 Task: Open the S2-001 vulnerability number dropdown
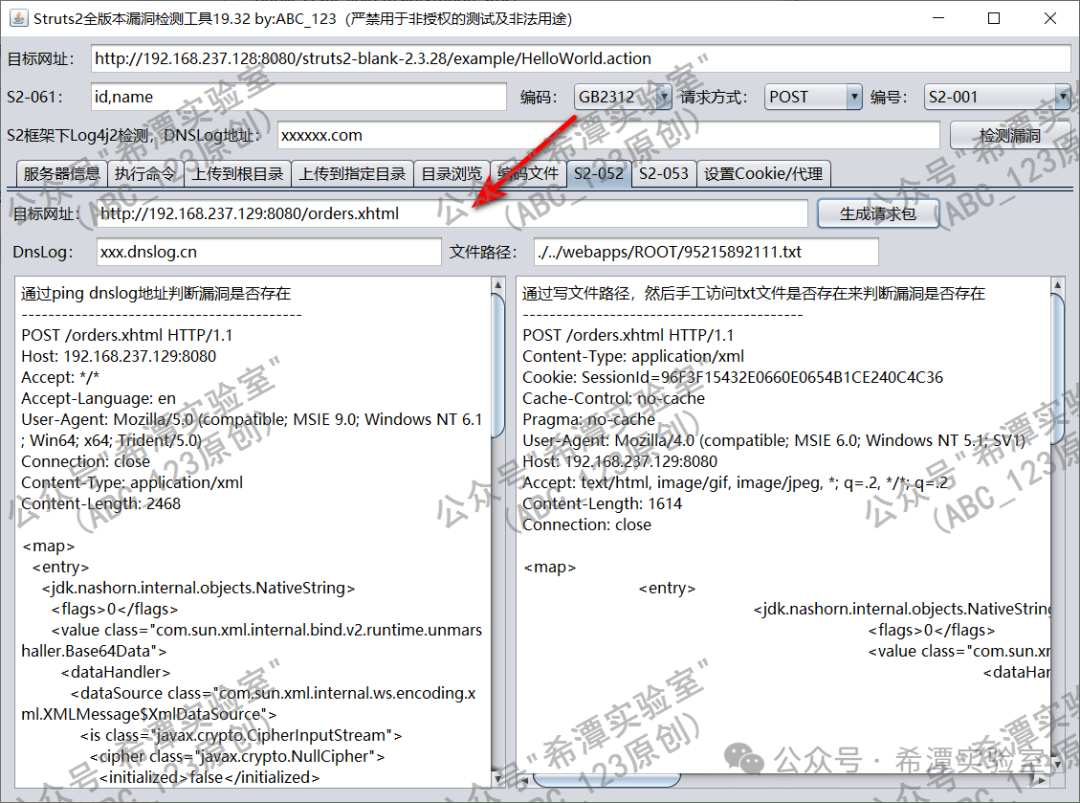point(997,97)
